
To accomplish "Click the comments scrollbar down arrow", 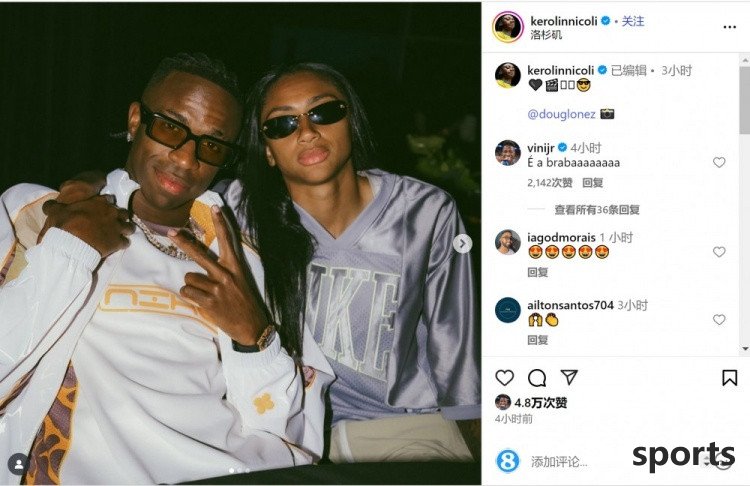I will click(745, 349).
